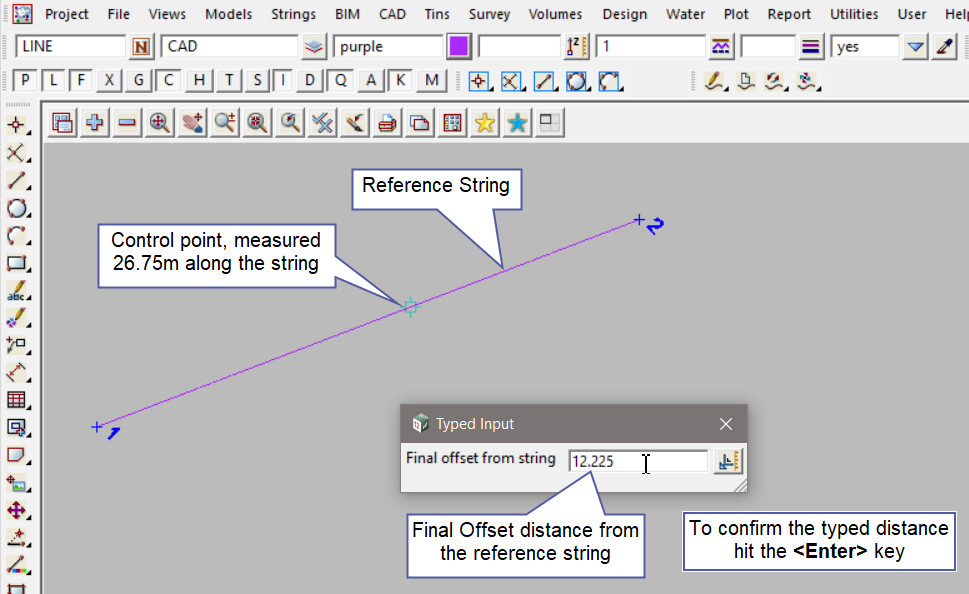Image resolution: width=969 pixels, height=594 pixels.
Task: Click the zoom out minus icon in view toolbar
Action: coord(127,123)
